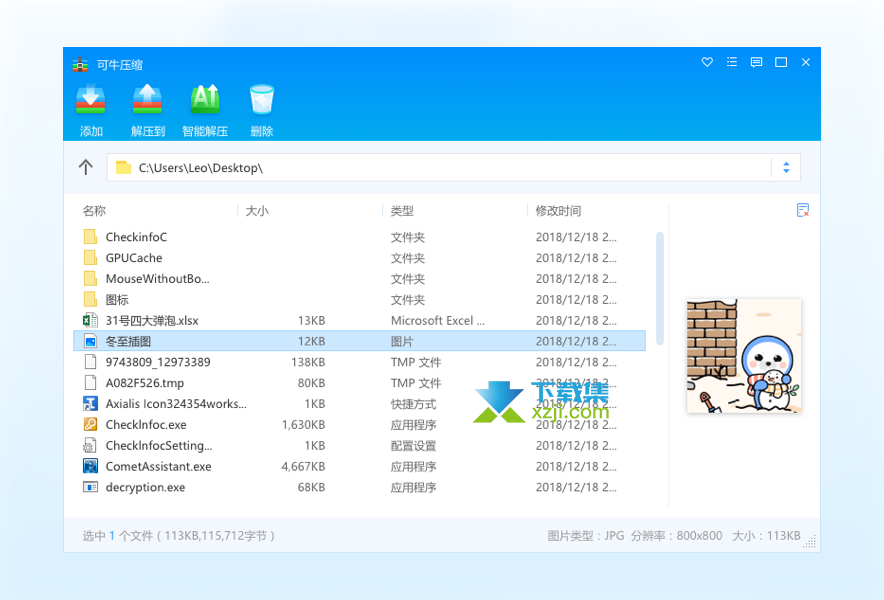Click status text 选中 1 个文件

(118, 536)
